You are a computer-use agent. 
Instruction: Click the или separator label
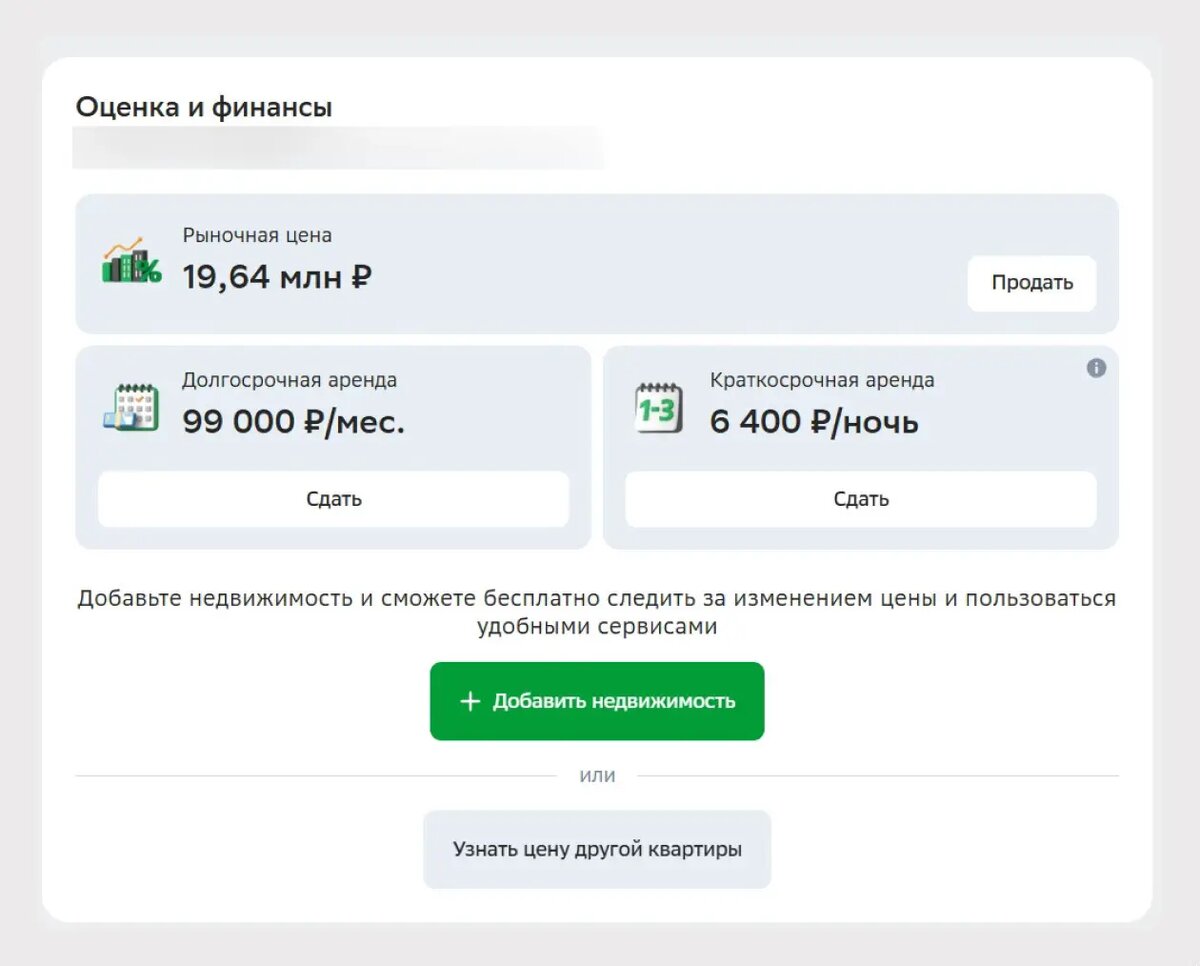click(x=597, y=775)
